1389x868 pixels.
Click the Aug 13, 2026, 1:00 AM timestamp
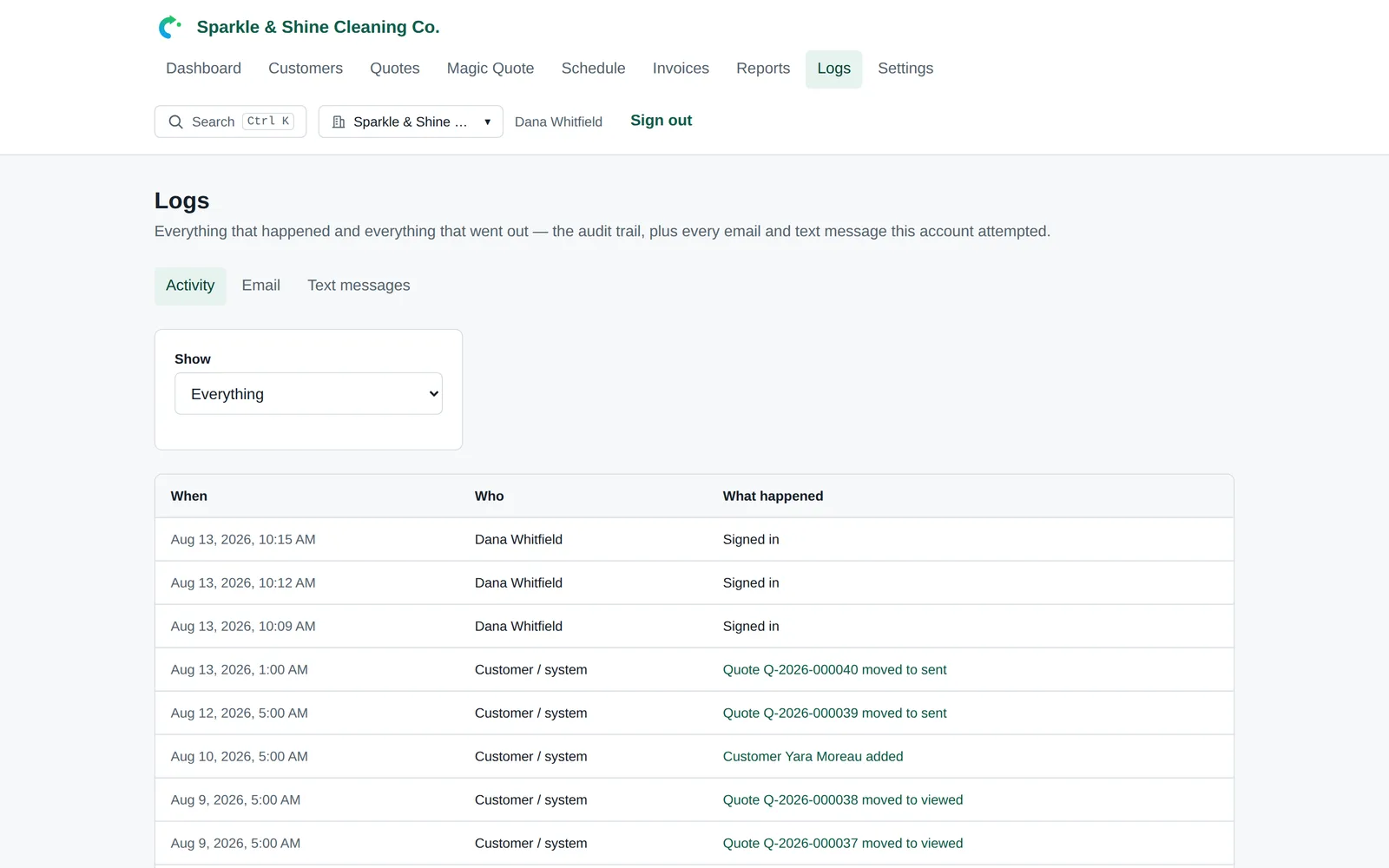(x=239, y=669)
